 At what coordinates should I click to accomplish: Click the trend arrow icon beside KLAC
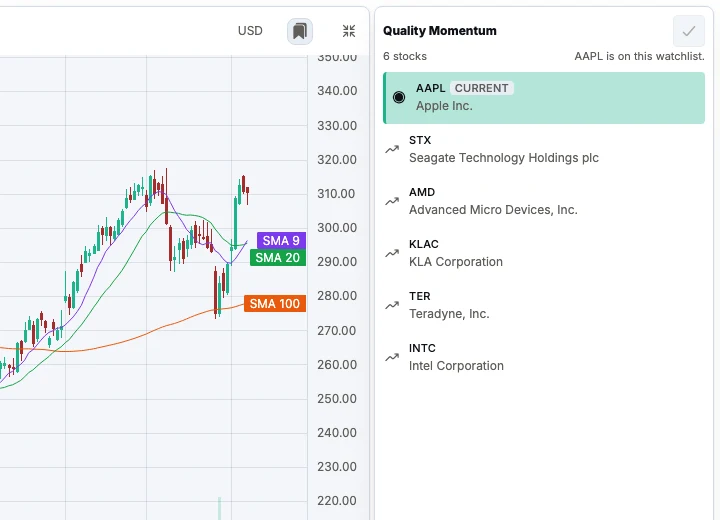pos(392,253)
